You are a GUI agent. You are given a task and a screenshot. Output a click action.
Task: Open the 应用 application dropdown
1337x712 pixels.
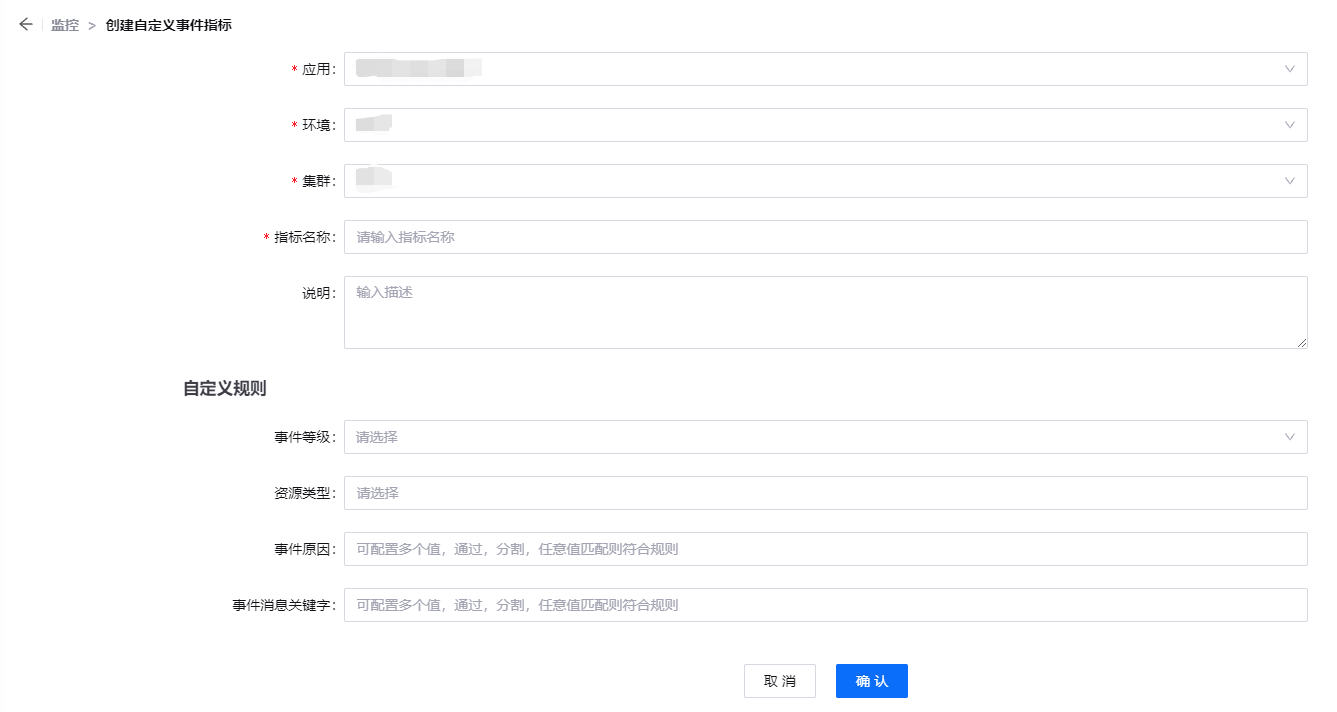coord(800,68)
